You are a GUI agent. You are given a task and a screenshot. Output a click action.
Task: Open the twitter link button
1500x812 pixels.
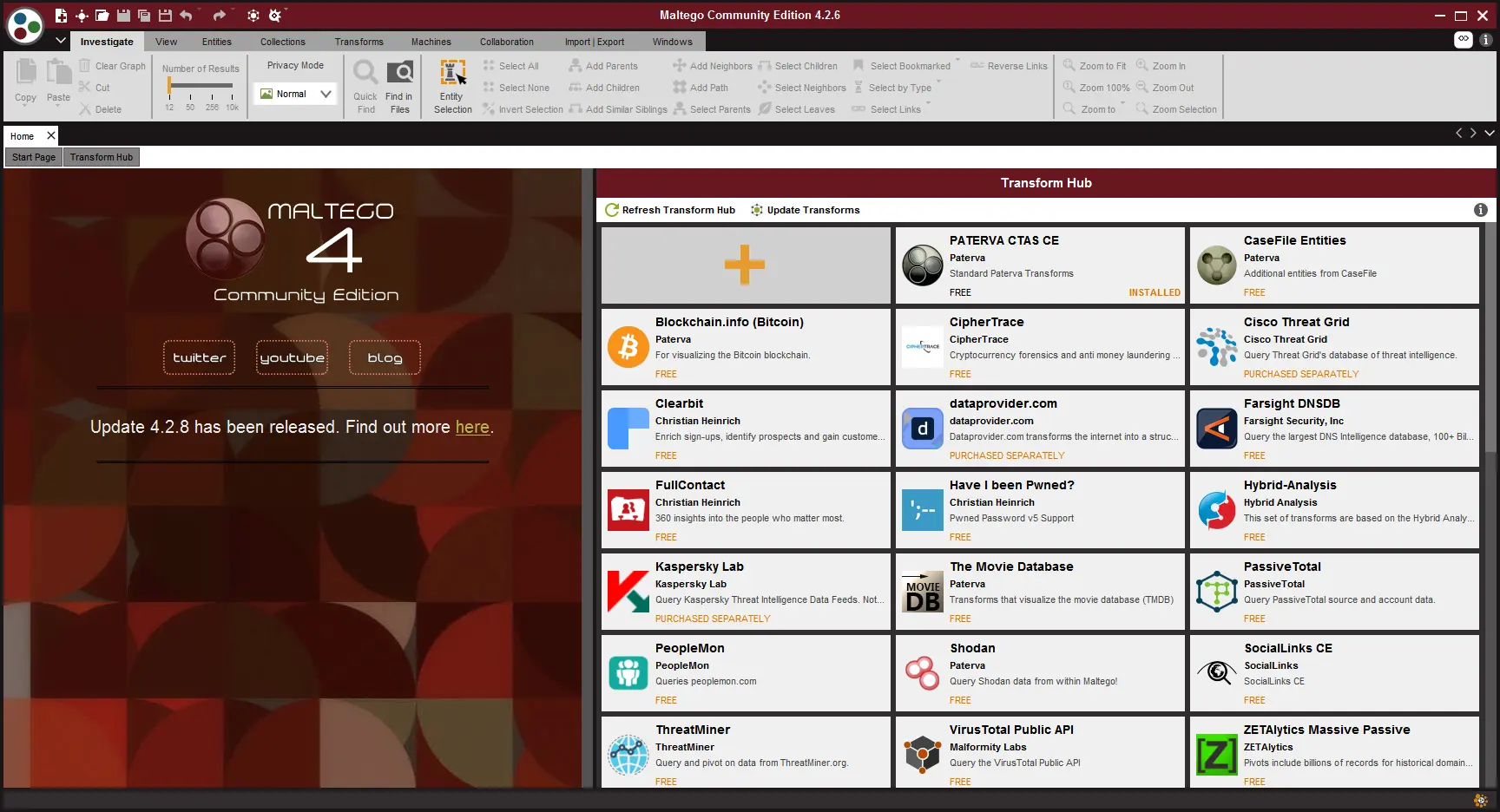point(199,357)
